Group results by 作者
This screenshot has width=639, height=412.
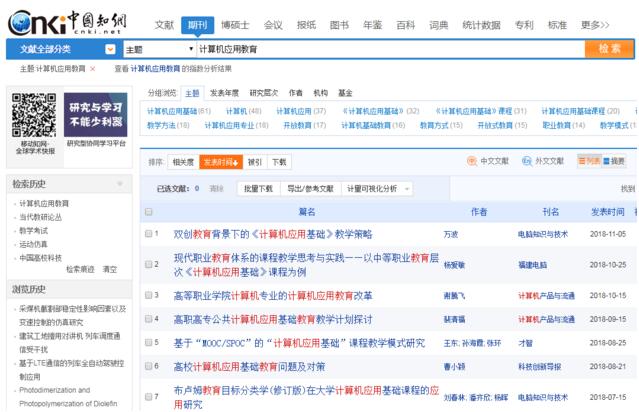[x=295, y=93]
